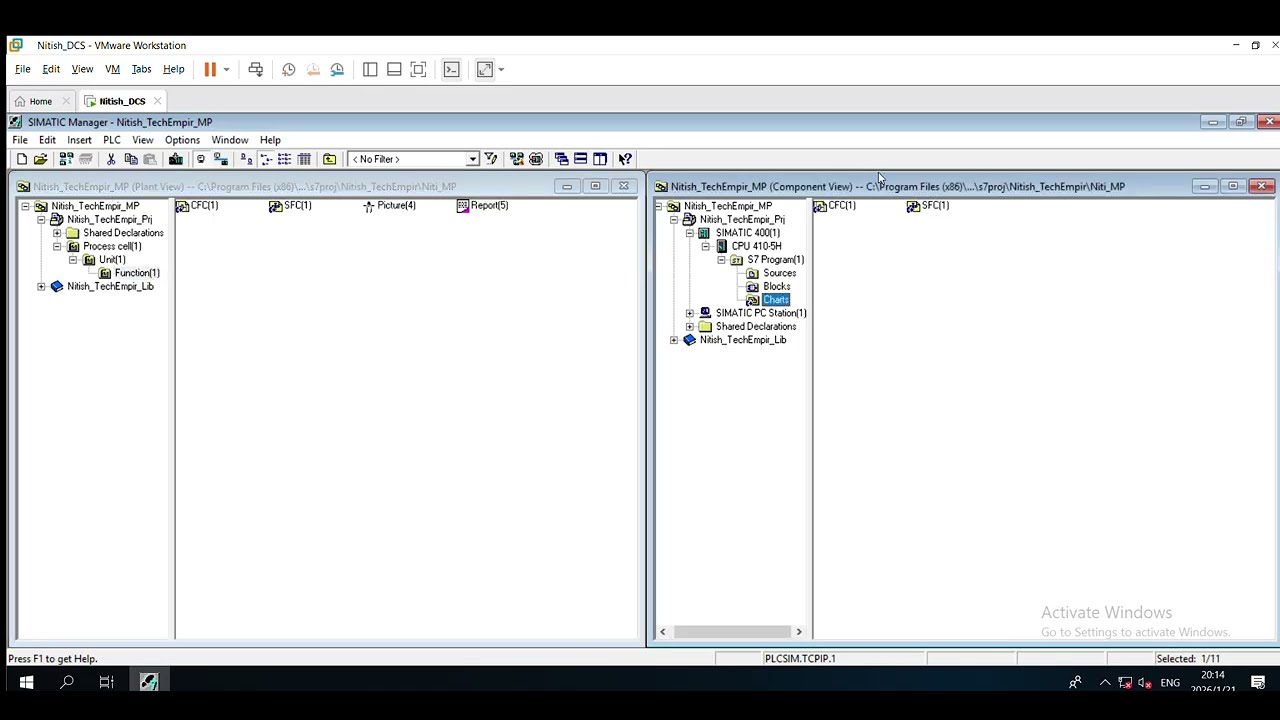
Task: Select SFC(1) chart in Plant View
Action: pyautogui.click(x=291, y=206)
